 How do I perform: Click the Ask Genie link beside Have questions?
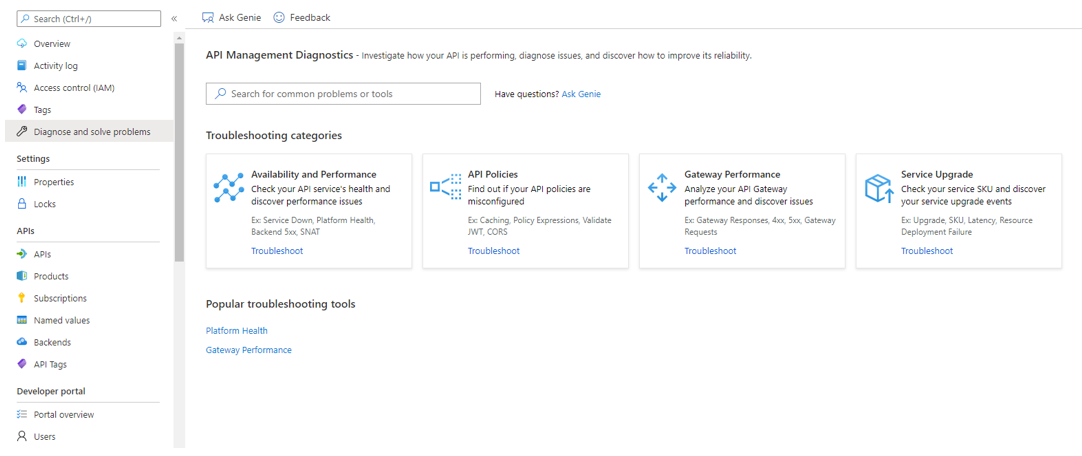[x=581, y=94]
